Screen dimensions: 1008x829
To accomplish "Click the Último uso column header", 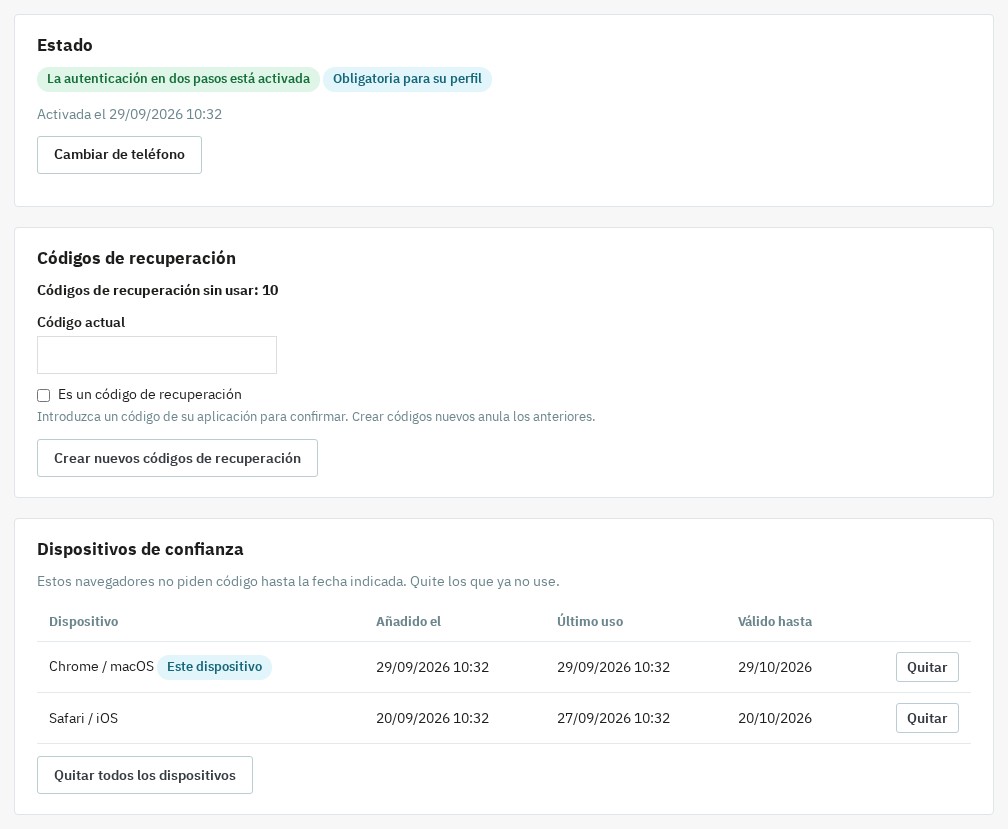I will tap(590, 621).
